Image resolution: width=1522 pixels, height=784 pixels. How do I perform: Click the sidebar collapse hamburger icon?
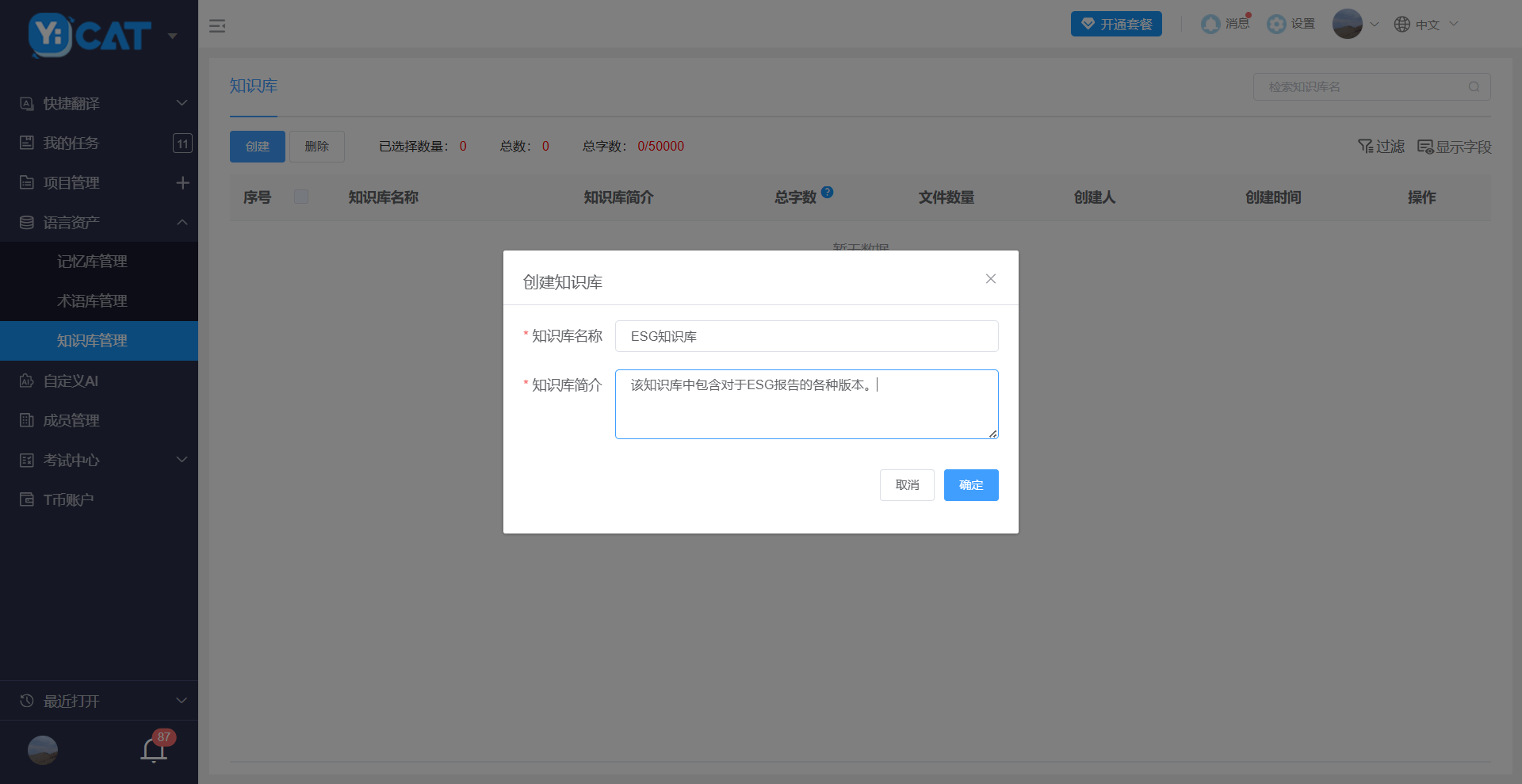point(217,26)
